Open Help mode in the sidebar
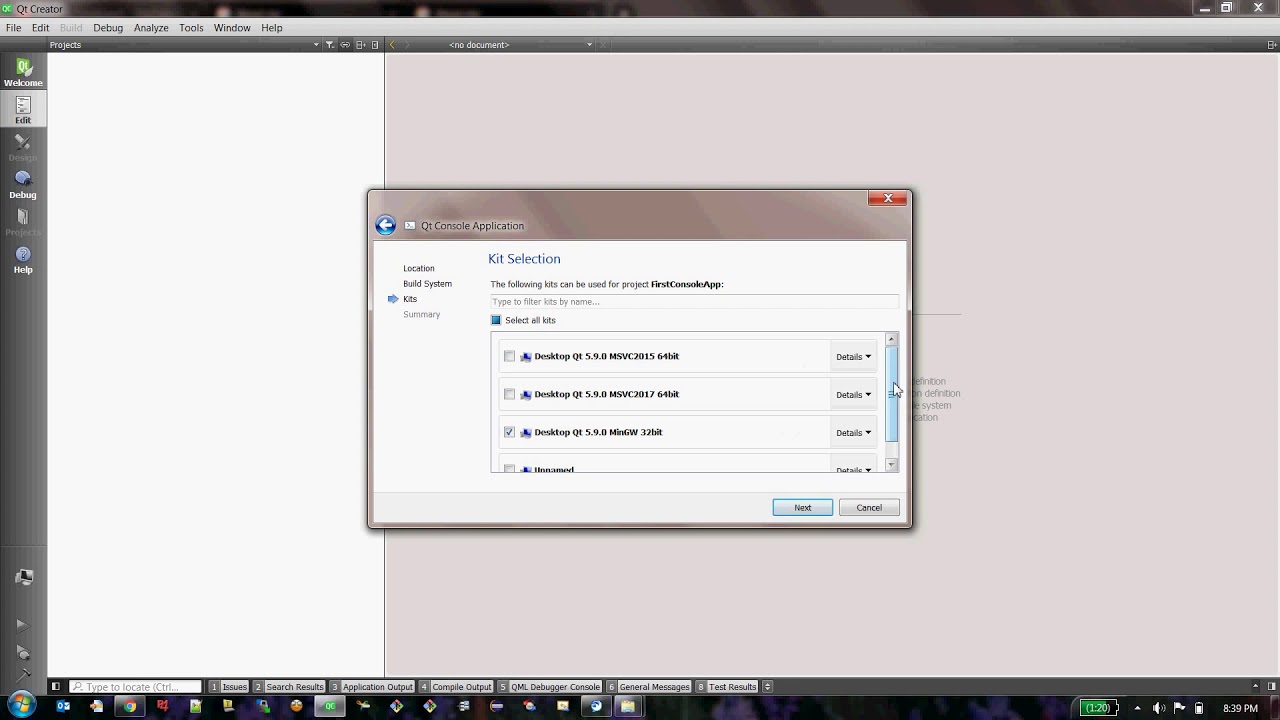This screenshot has width=1280, height=720. [x=23, y=259]
